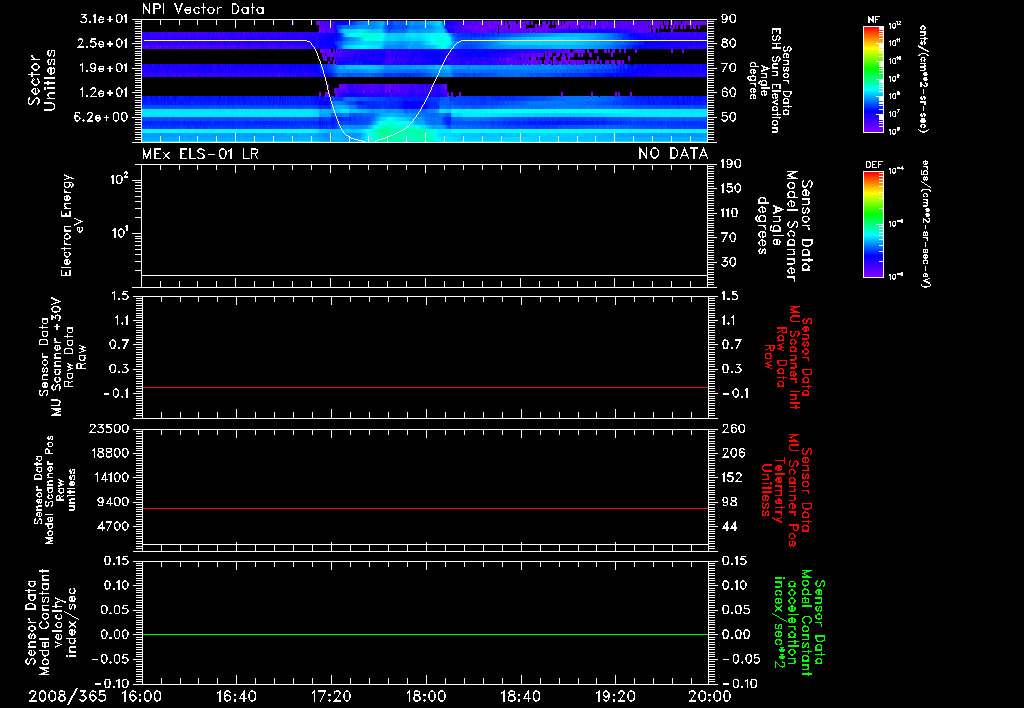
Task: Click the DEF color bar scale
Action: pos(873,224)
